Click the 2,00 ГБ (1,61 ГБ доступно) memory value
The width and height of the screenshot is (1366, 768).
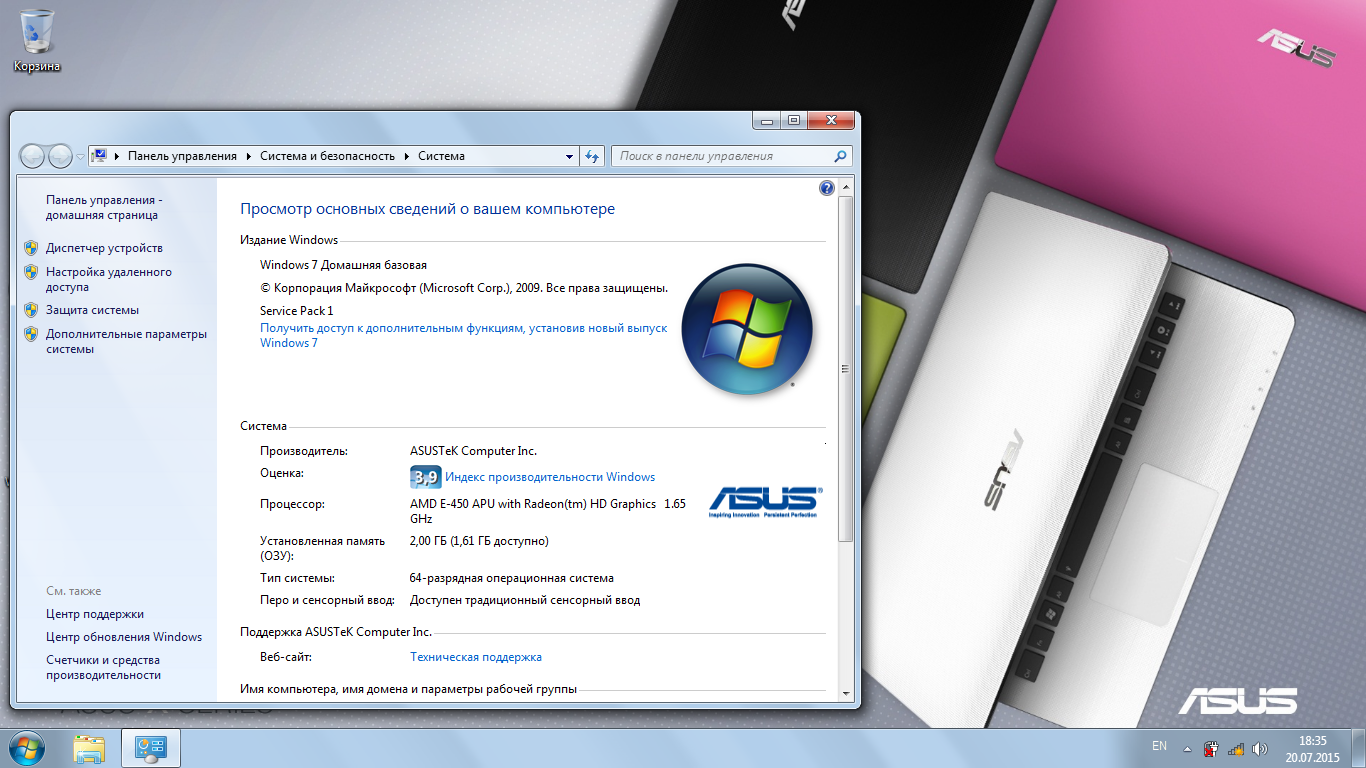(x=479, y=541)
